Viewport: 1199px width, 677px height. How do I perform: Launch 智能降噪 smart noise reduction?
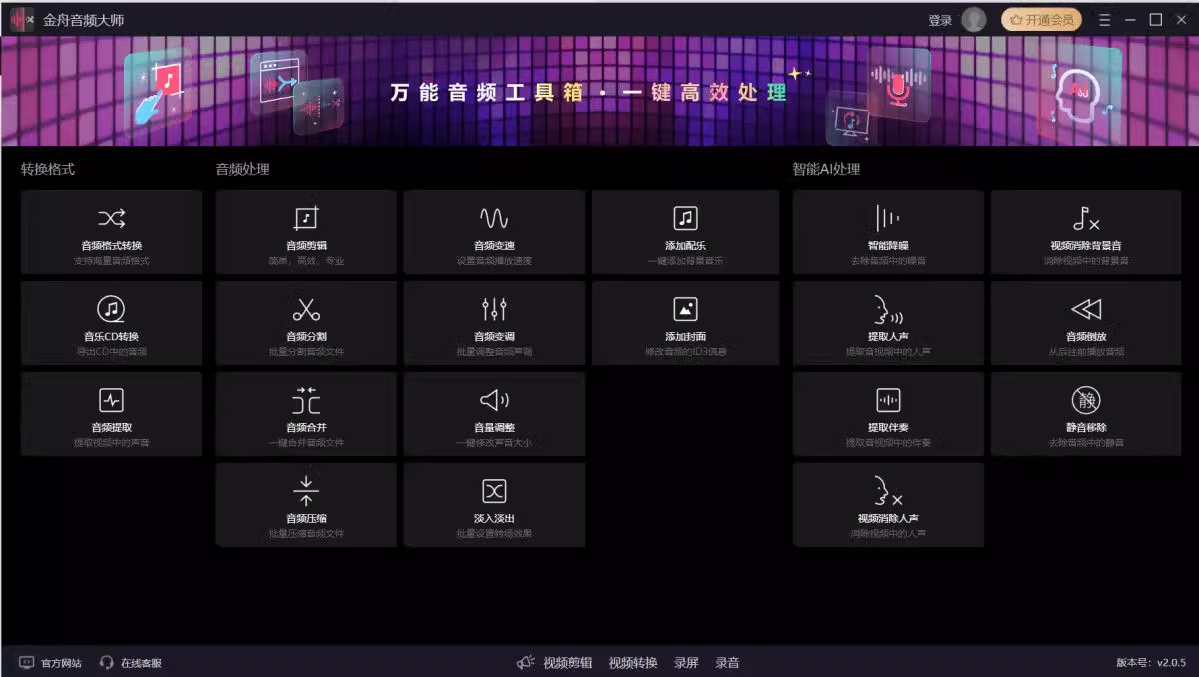(888, 232)
